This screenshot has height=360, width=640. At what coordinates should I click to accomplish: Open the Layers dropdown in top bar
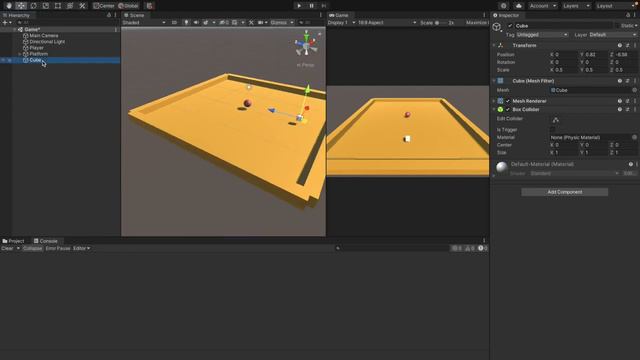click(576, 6)
